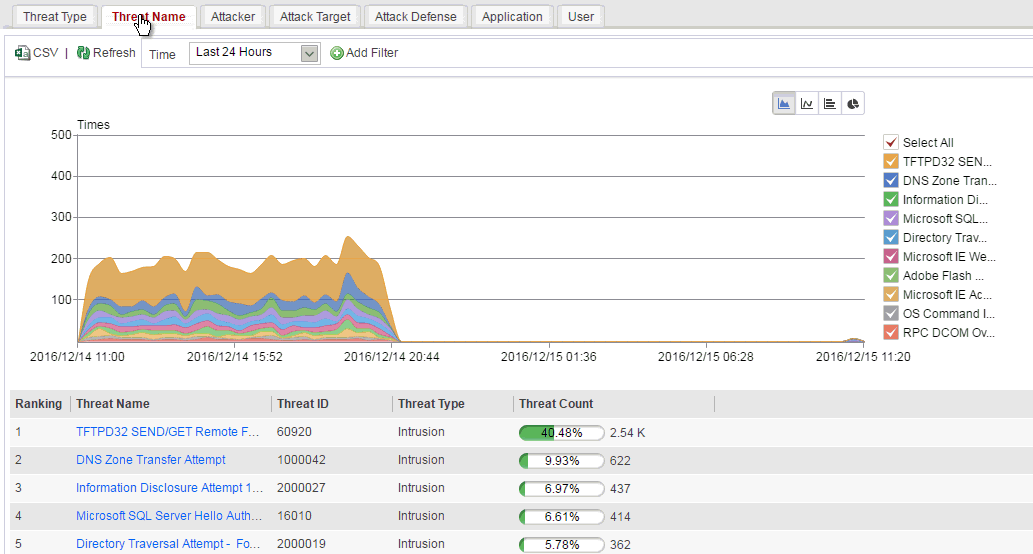Toggle the Select All checkbox
The width and height of the screenshot is (1033, 554).
tap(891, 142)
